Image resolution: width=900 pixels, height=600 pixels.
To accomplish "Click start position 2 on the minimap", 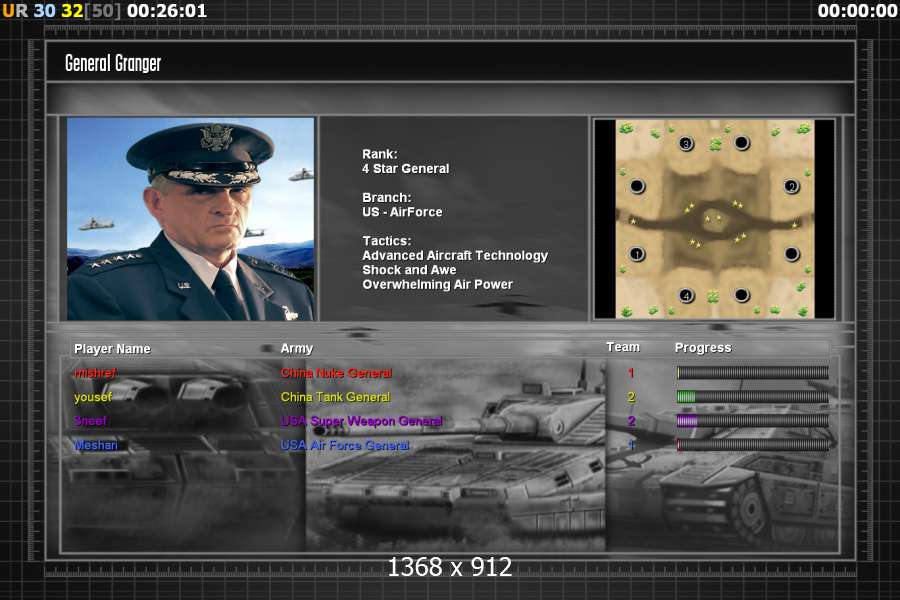I will [x=791, y=186].
